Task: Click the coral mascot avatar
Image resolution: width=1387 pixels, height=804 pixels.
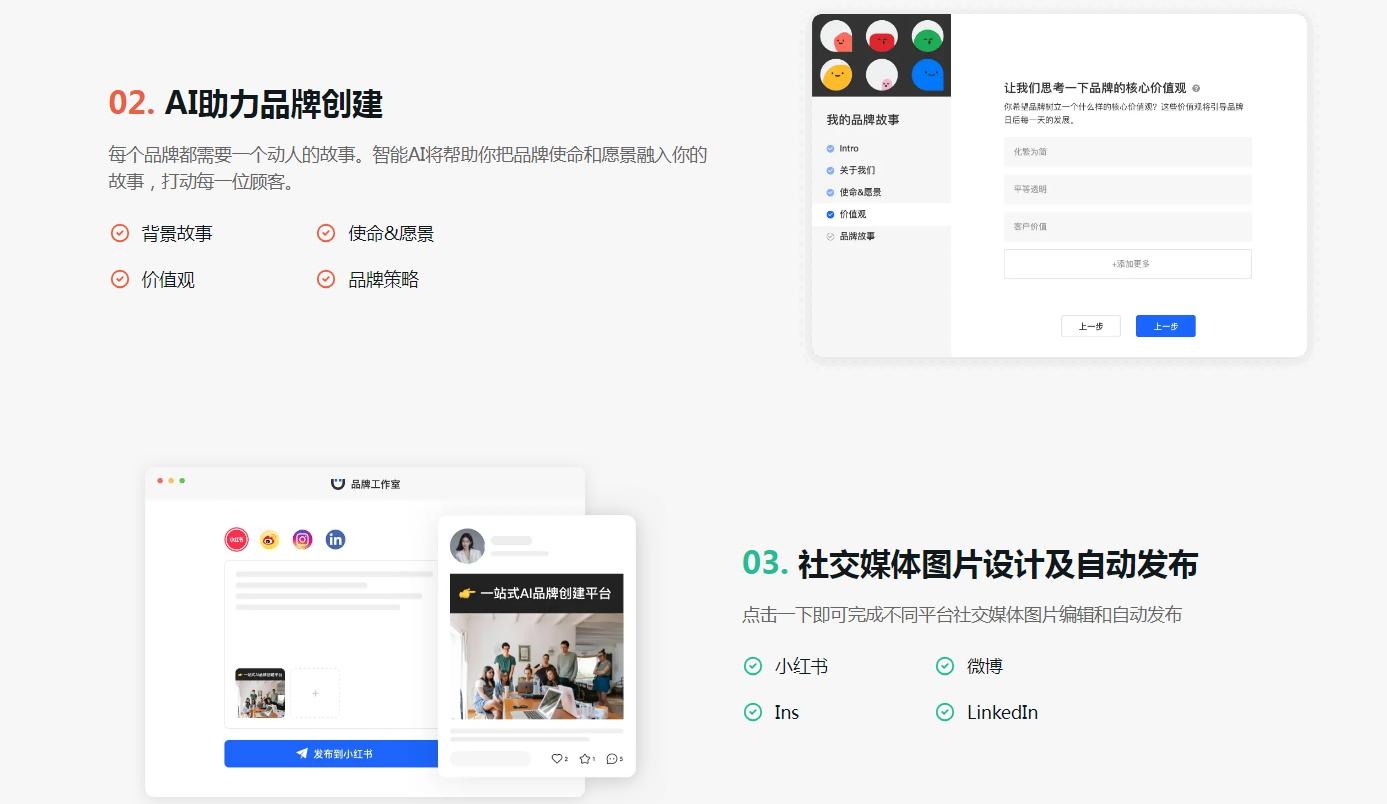Action: [836, 37]
